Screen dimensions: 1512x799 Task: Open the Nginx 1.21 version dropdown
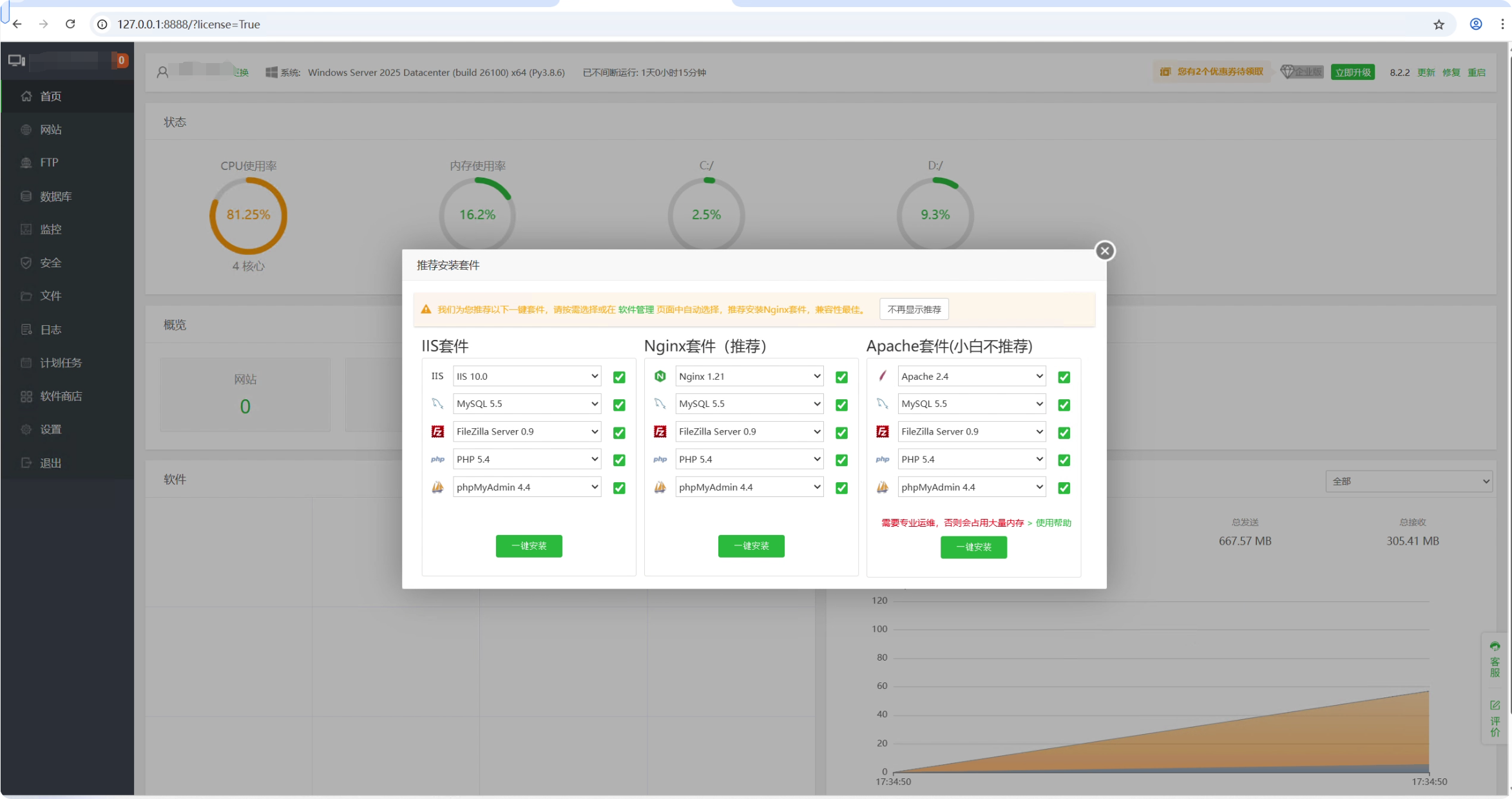pyautogui.click(x=749, y=376)
